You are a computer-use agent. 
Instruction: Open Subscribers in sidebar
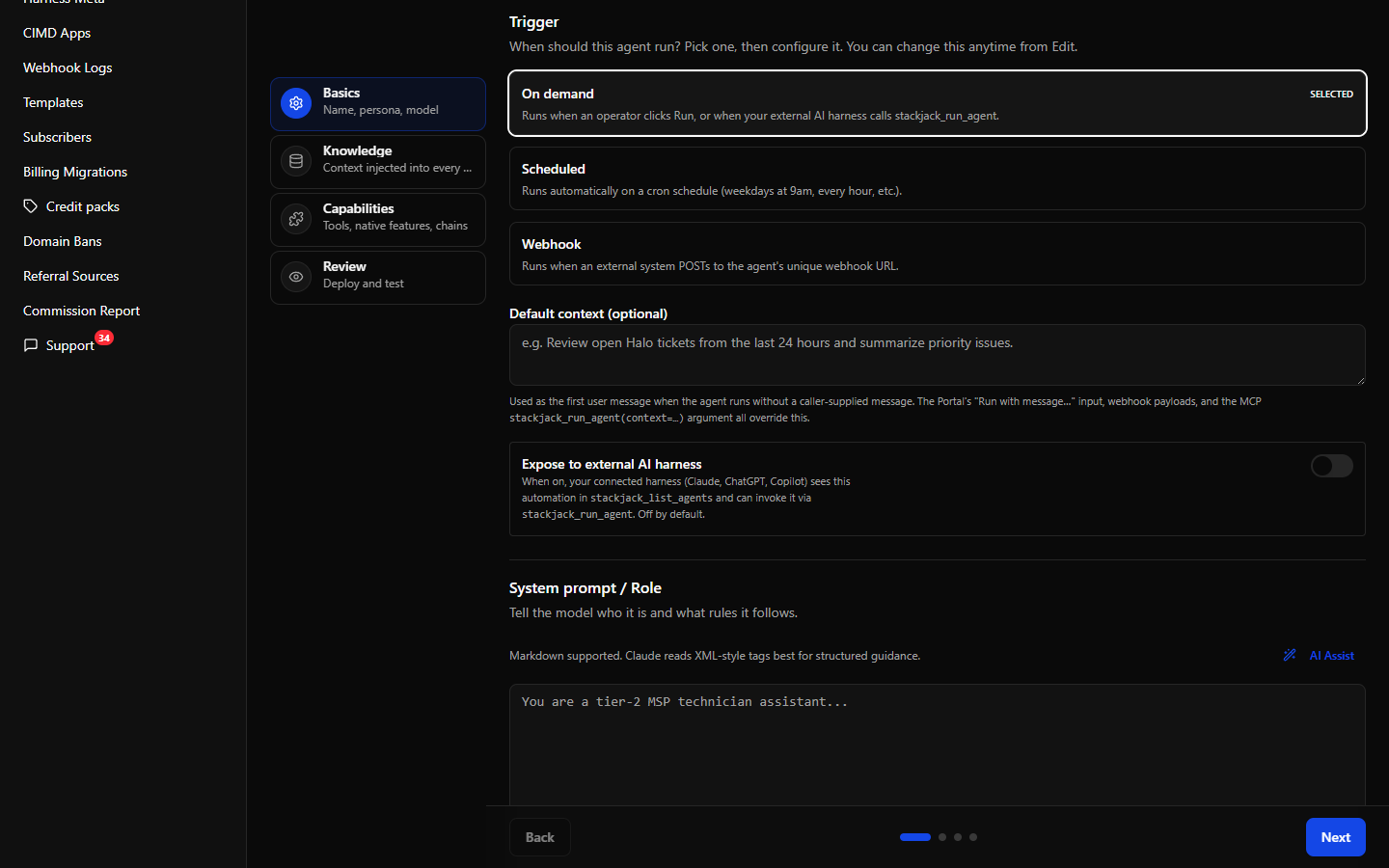pyautogui.click(x=57, y=137)
